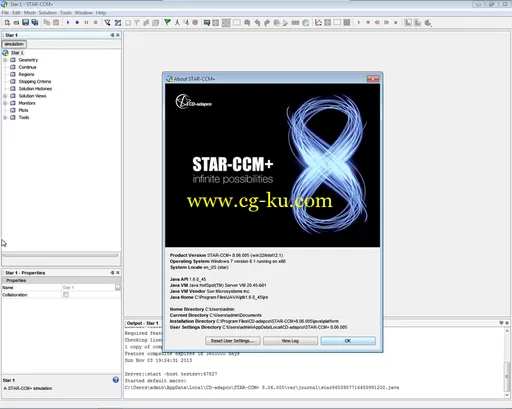The height and width of the screenshot is (409, 512).
Task: Open the Tools menu
Action: pyautogui.click(x=66, y=13)
